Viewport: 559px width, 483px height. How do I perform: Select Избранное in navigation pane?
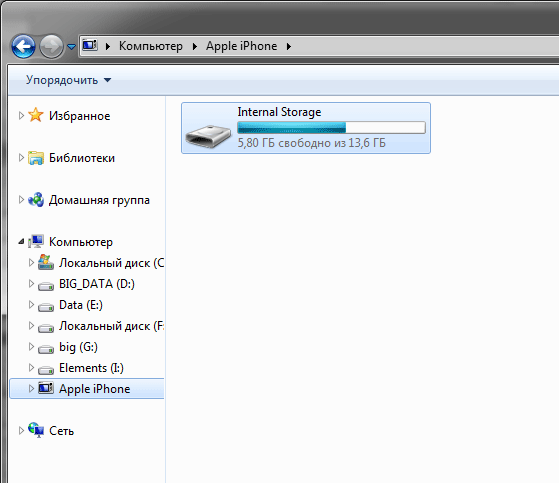80,116
